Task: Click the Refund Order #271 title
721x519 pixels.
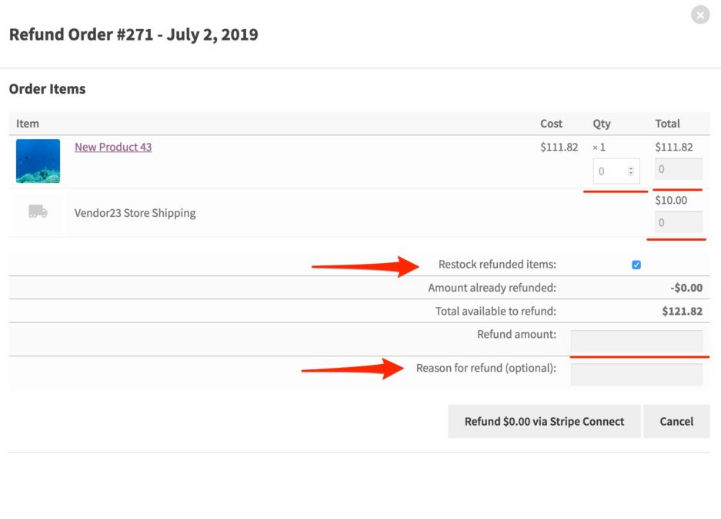Action: [134, 34]
